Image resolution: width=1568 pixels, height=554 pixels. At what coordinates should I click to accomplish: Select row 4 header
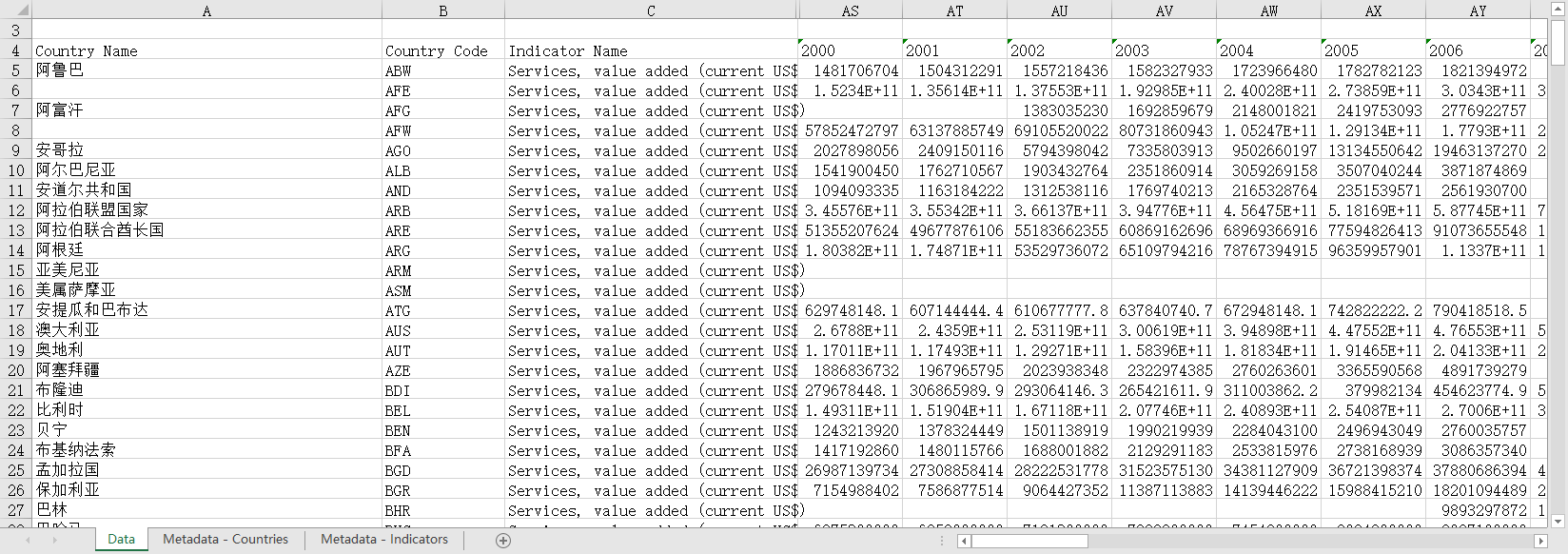(16, 50)
